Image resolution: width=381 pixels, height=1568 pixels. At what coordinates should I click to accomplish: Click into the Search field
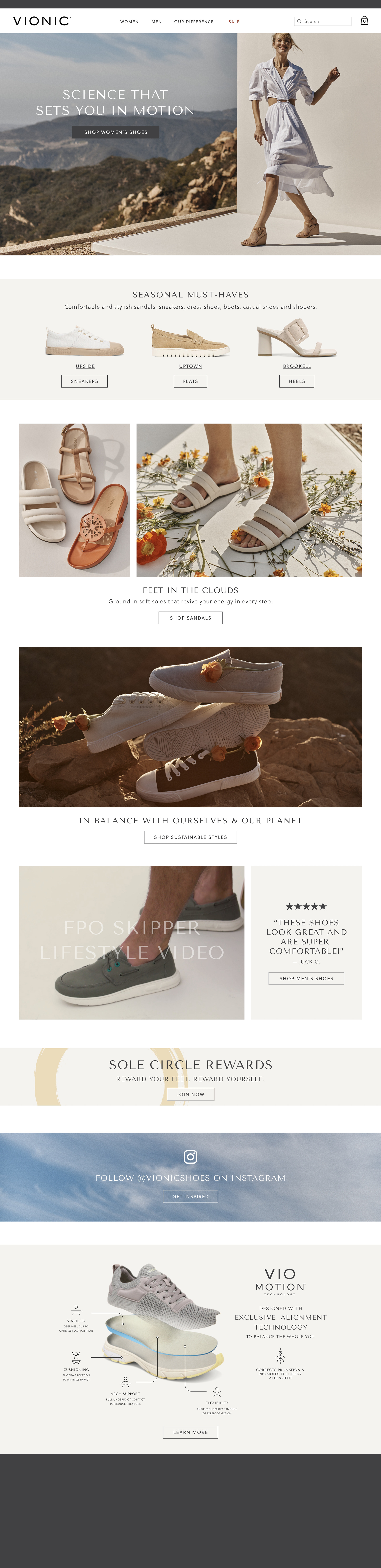323,21
